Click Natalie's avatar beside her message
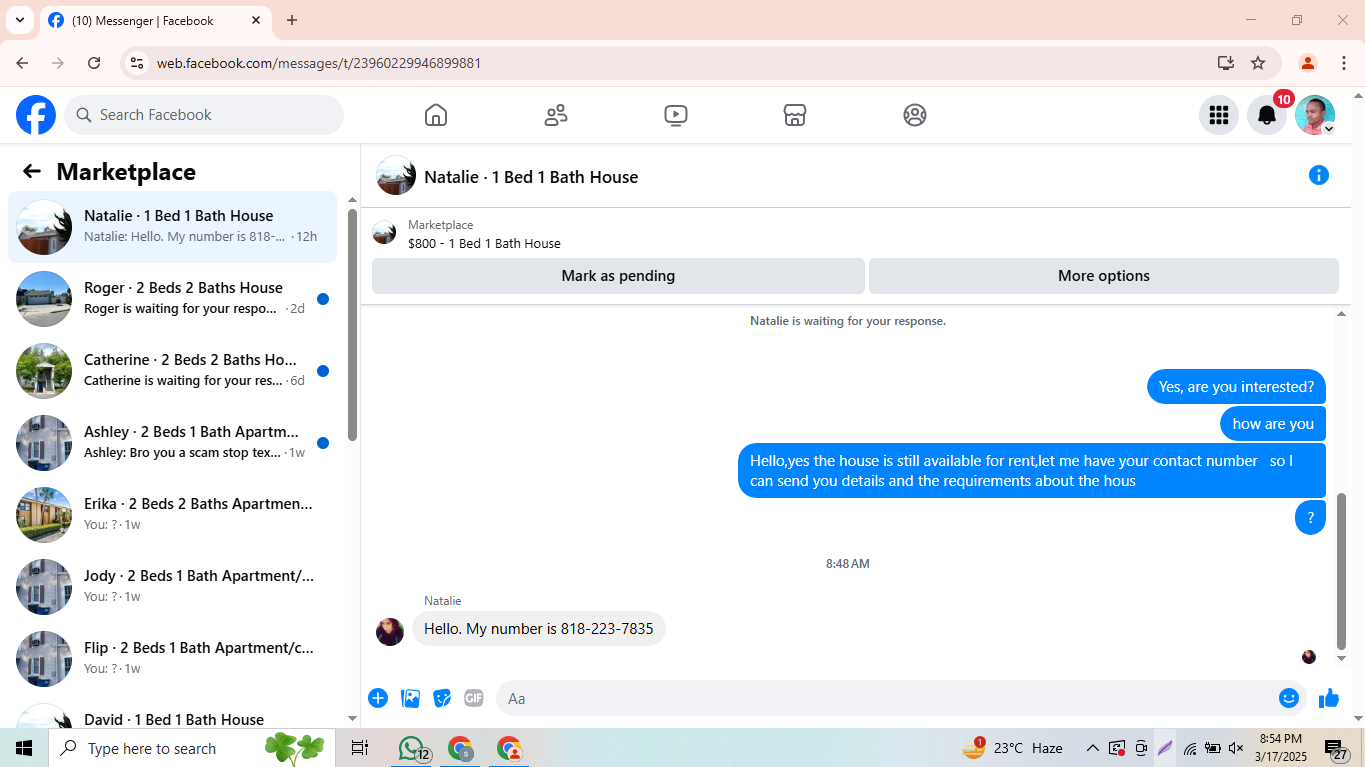 click(390, 632)
